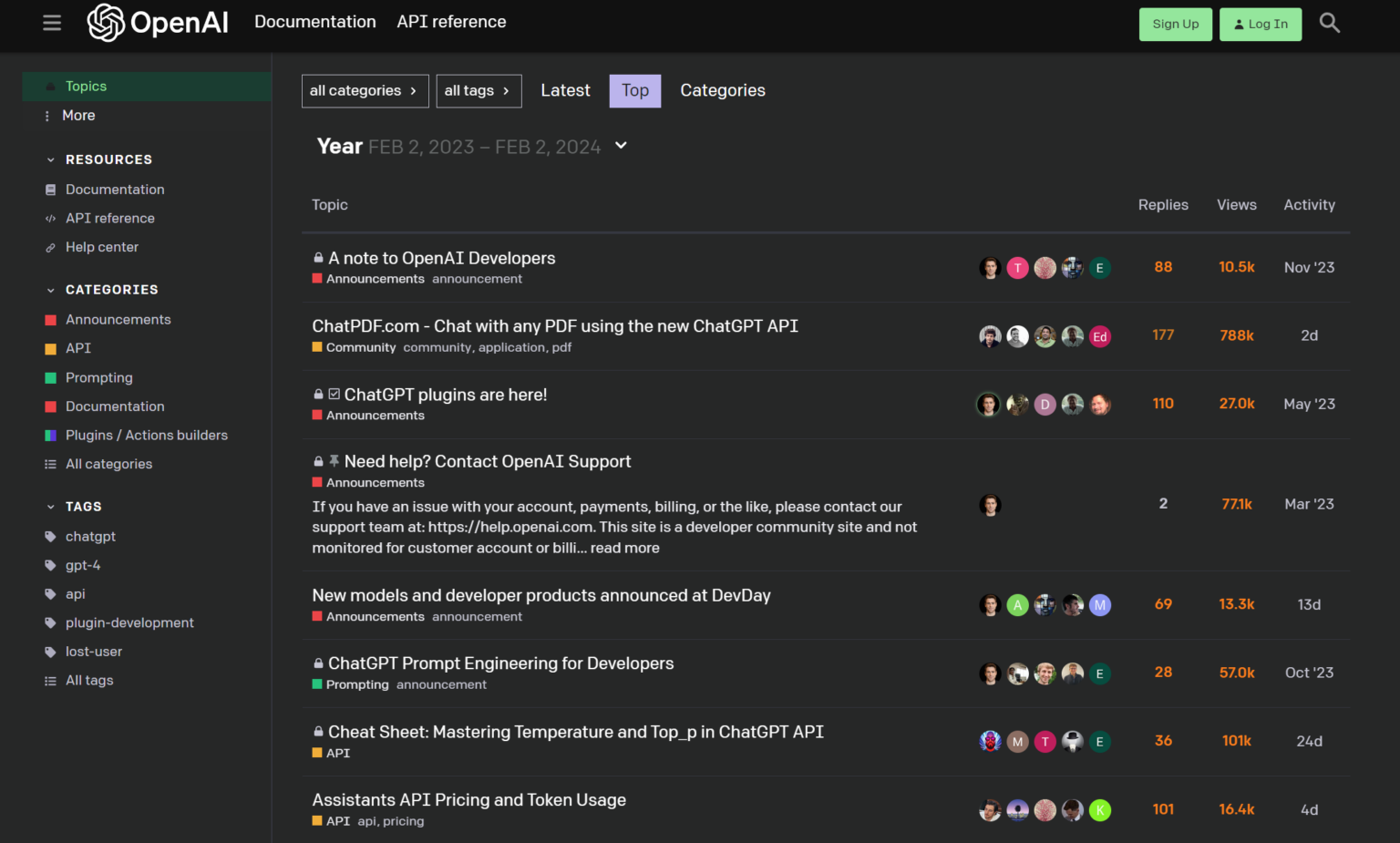Switch to the Categories tab

tap(722, 91)
